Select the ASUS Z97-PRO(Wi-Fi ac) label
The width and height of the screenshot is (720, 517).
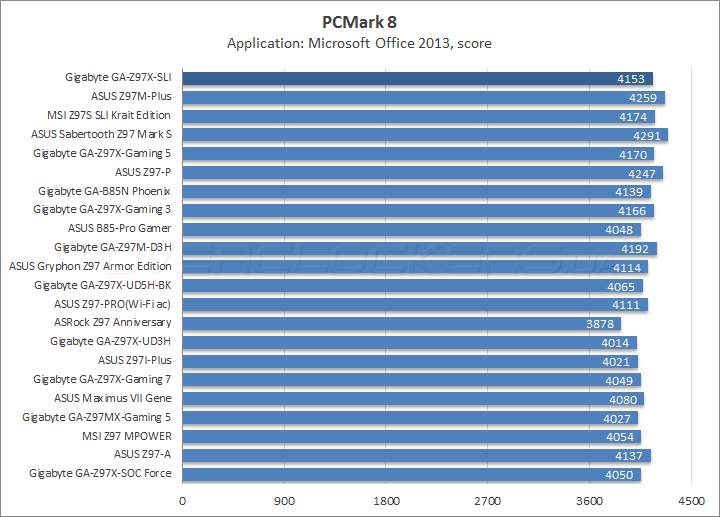[x=112, y=304]
